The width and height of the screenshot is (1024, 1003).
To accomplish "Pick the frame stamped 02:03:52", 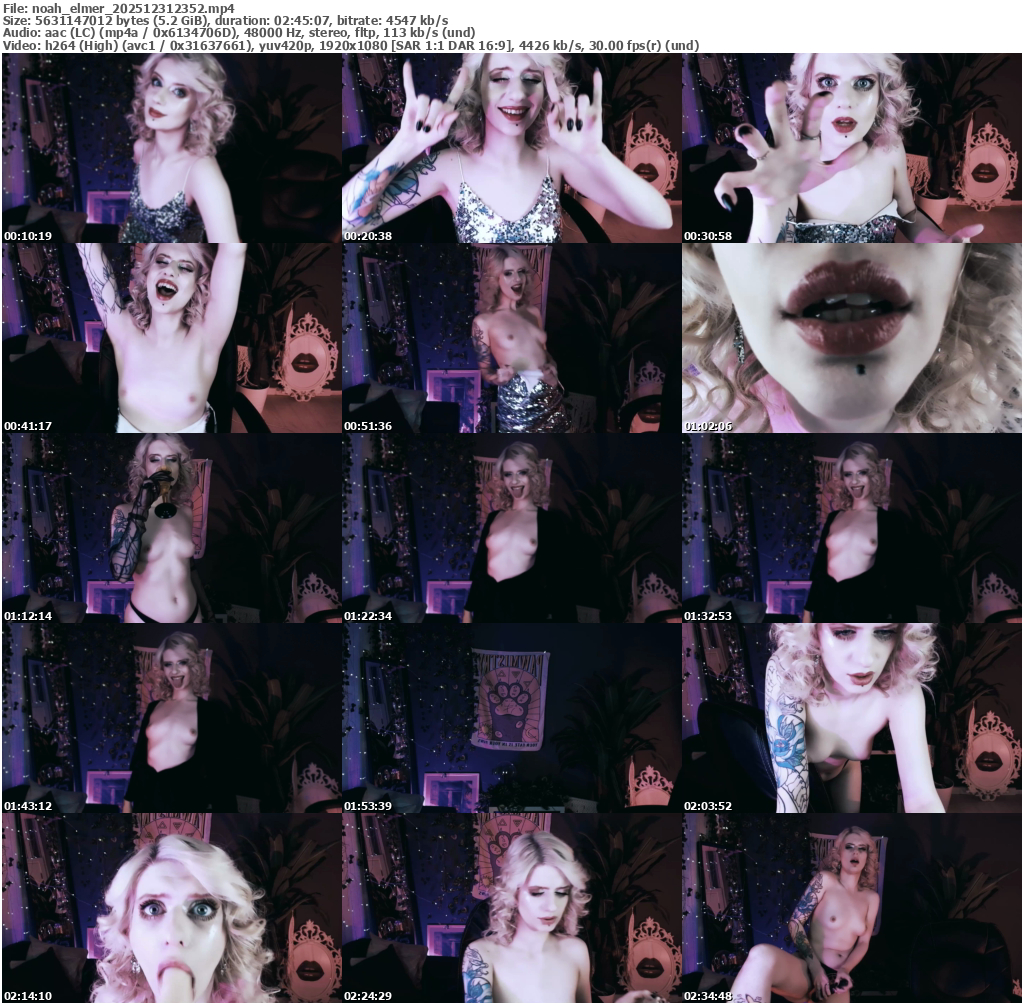I will pos(852,718).
